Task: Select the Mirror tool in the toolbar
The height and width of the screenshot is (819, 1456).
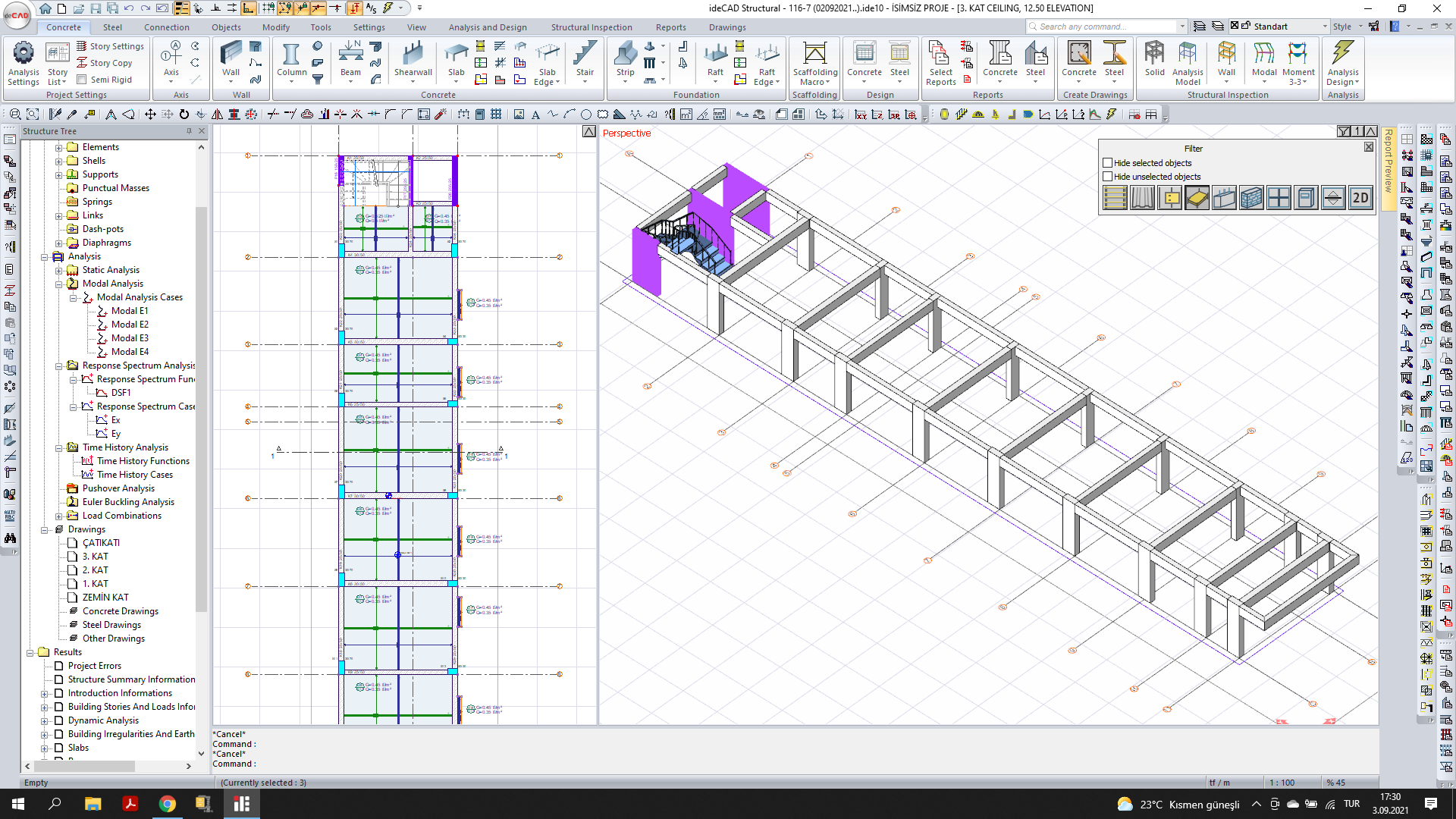Action: [x=218, y=115]
